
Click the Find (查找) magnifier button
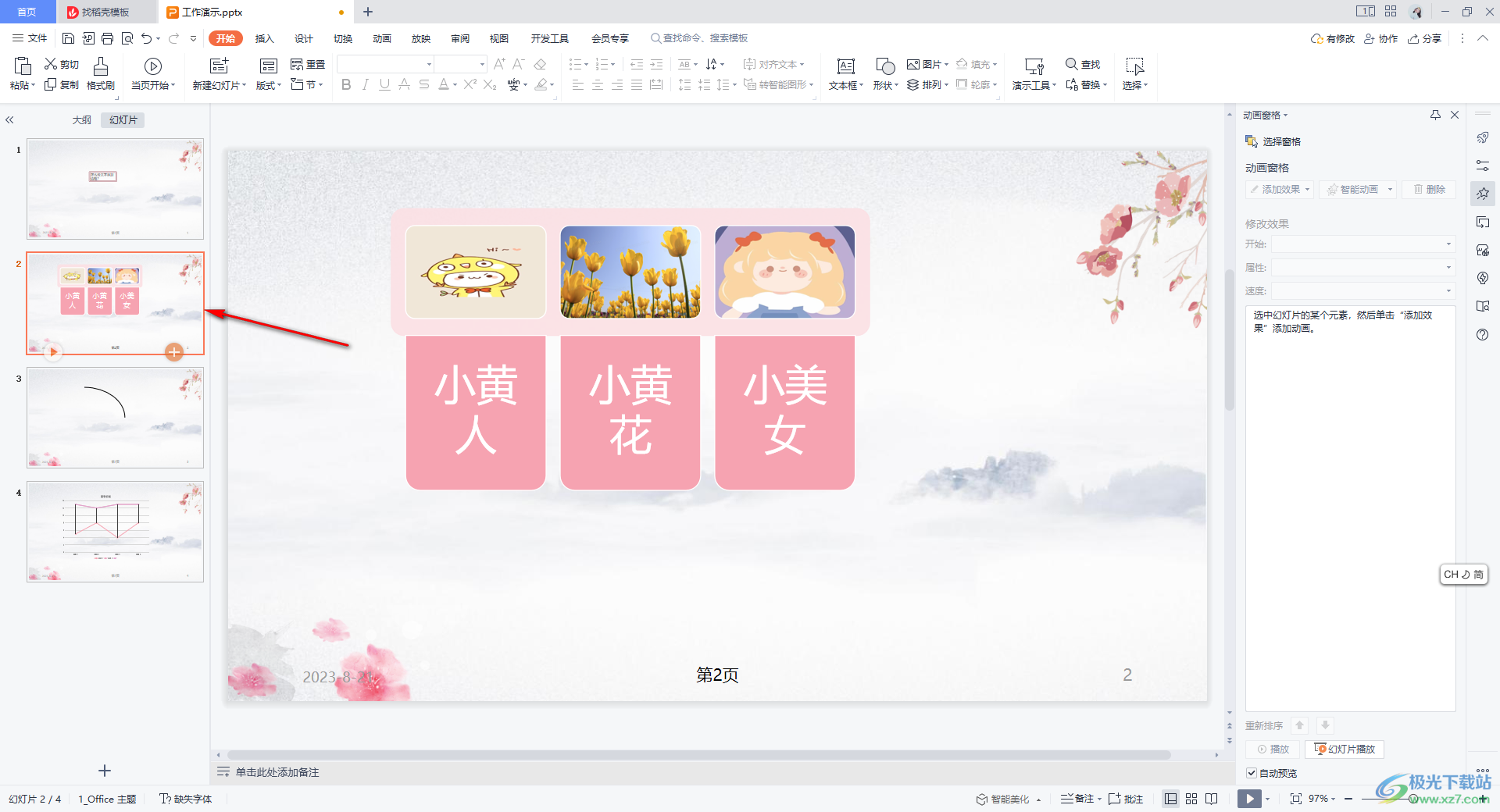click(x=1083, y=64)
